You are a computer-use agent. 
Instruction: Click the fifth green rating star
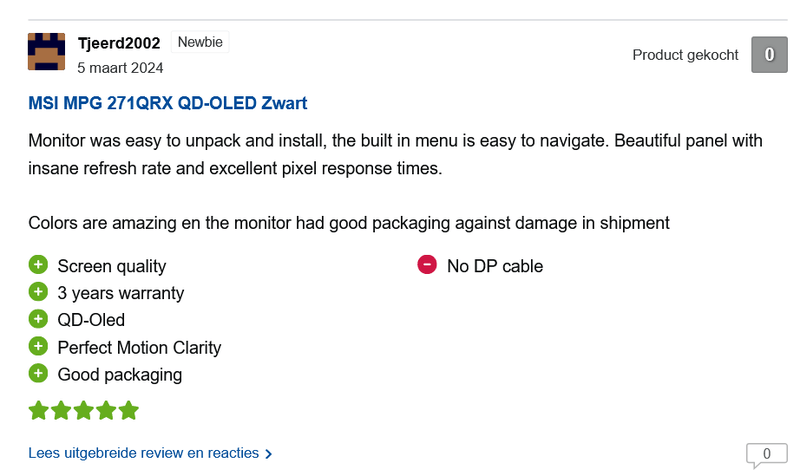(x=128, y=410)
